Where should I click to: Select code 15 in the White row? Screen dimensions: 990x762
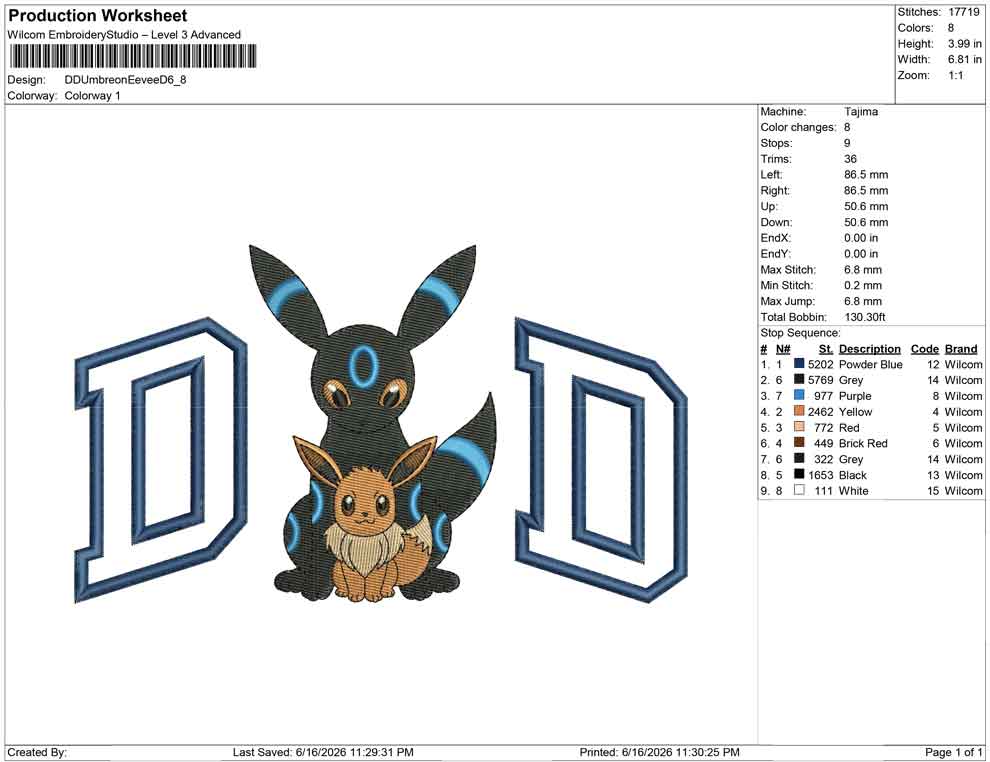click(933, 491)
